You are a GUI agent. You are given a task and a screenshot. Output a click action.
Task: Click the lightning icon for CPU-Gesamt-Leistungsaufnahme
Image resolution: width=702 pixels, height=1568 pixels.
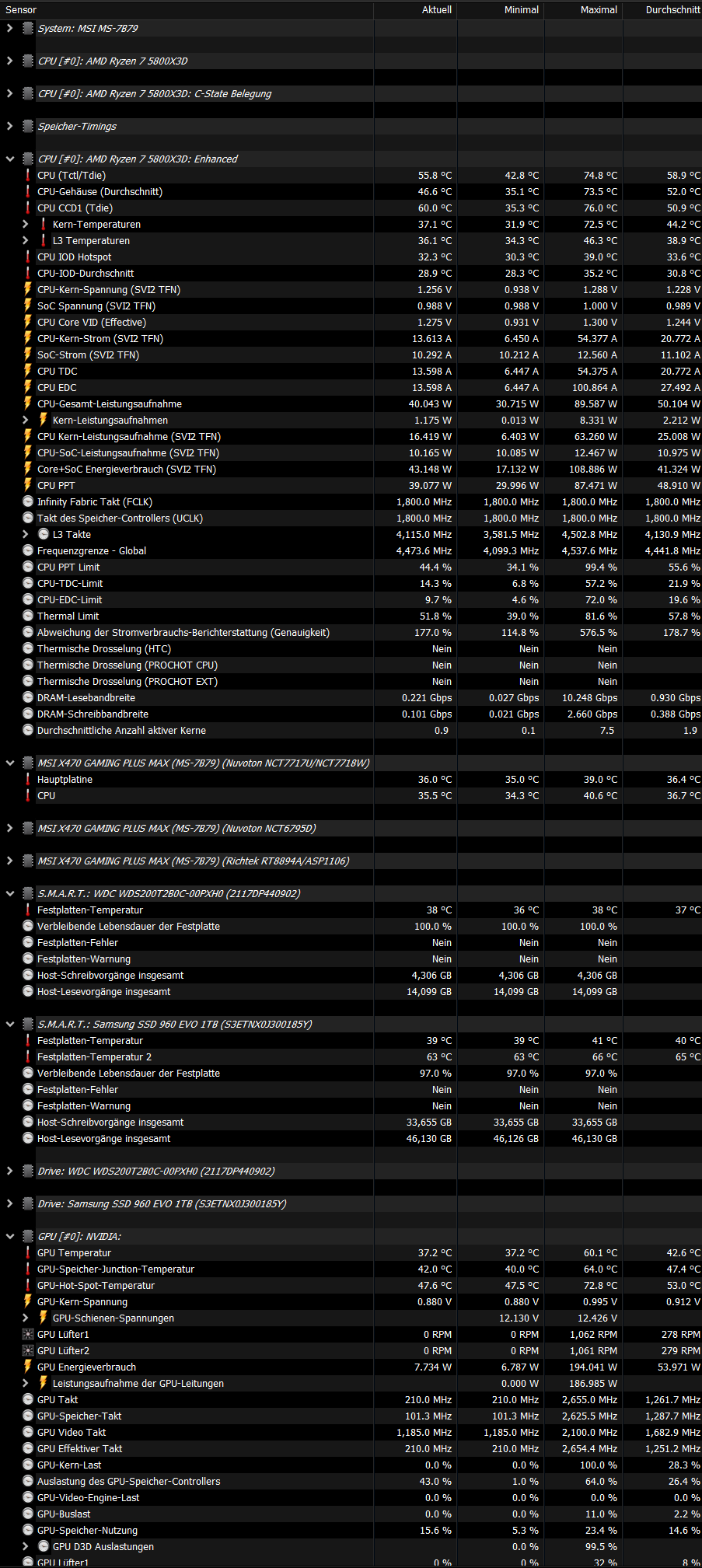pos(28,403)
